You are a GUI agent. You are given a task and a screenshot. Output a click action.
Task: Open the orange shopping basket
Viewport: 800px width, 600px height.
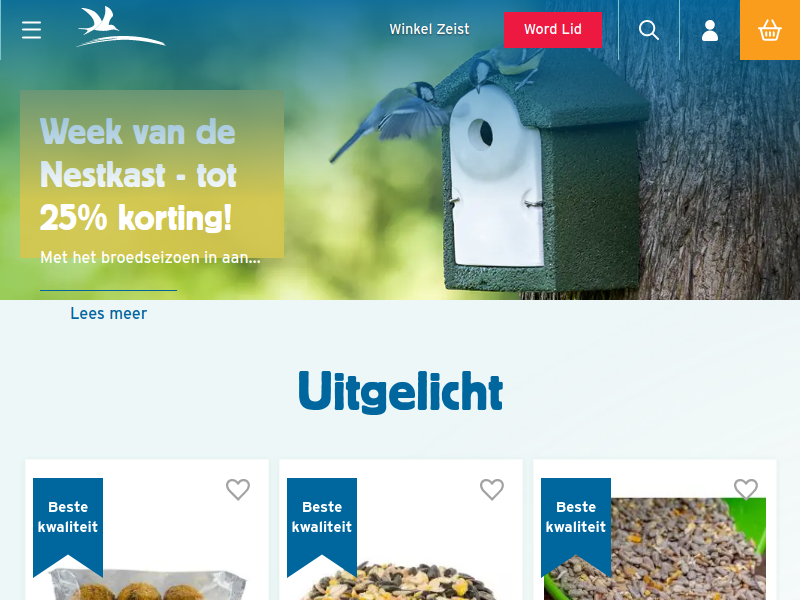pyautogui.click(x=770, y=30)
